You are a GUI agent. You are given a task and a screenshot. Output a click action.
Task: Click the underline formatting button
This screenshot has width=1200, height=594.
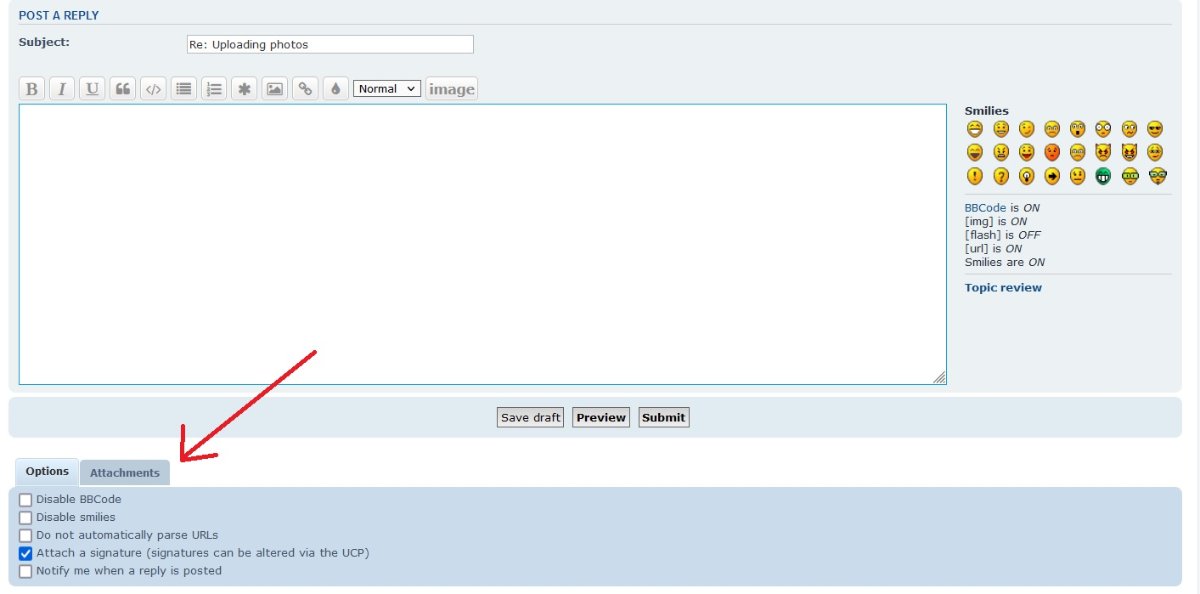click(92, 89)
